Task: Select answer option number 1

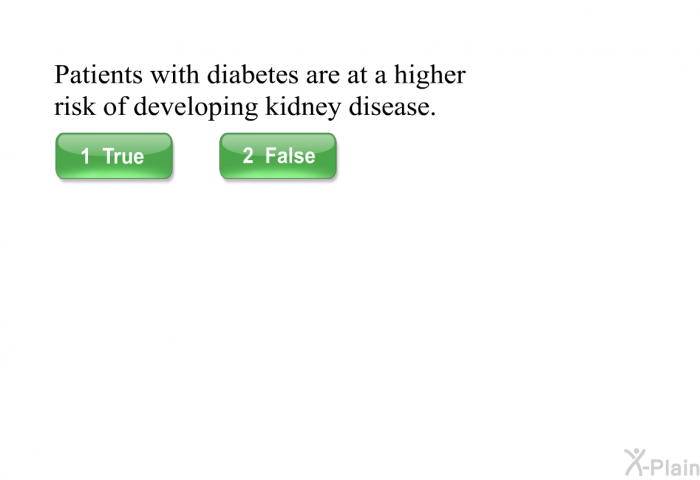Action: pyautogui.click(x=114, y=156)
